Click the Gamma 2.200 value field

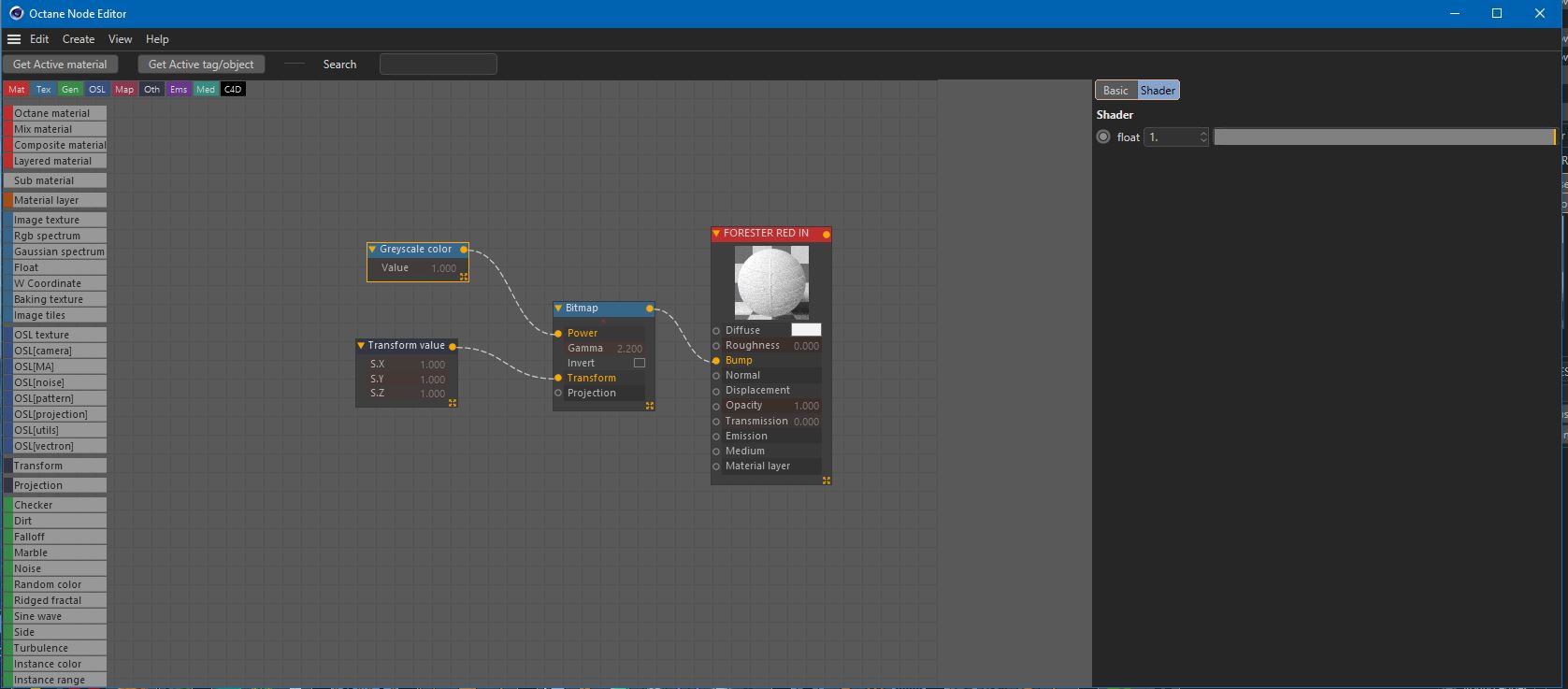pyautogui.click(x=628, y=349)
